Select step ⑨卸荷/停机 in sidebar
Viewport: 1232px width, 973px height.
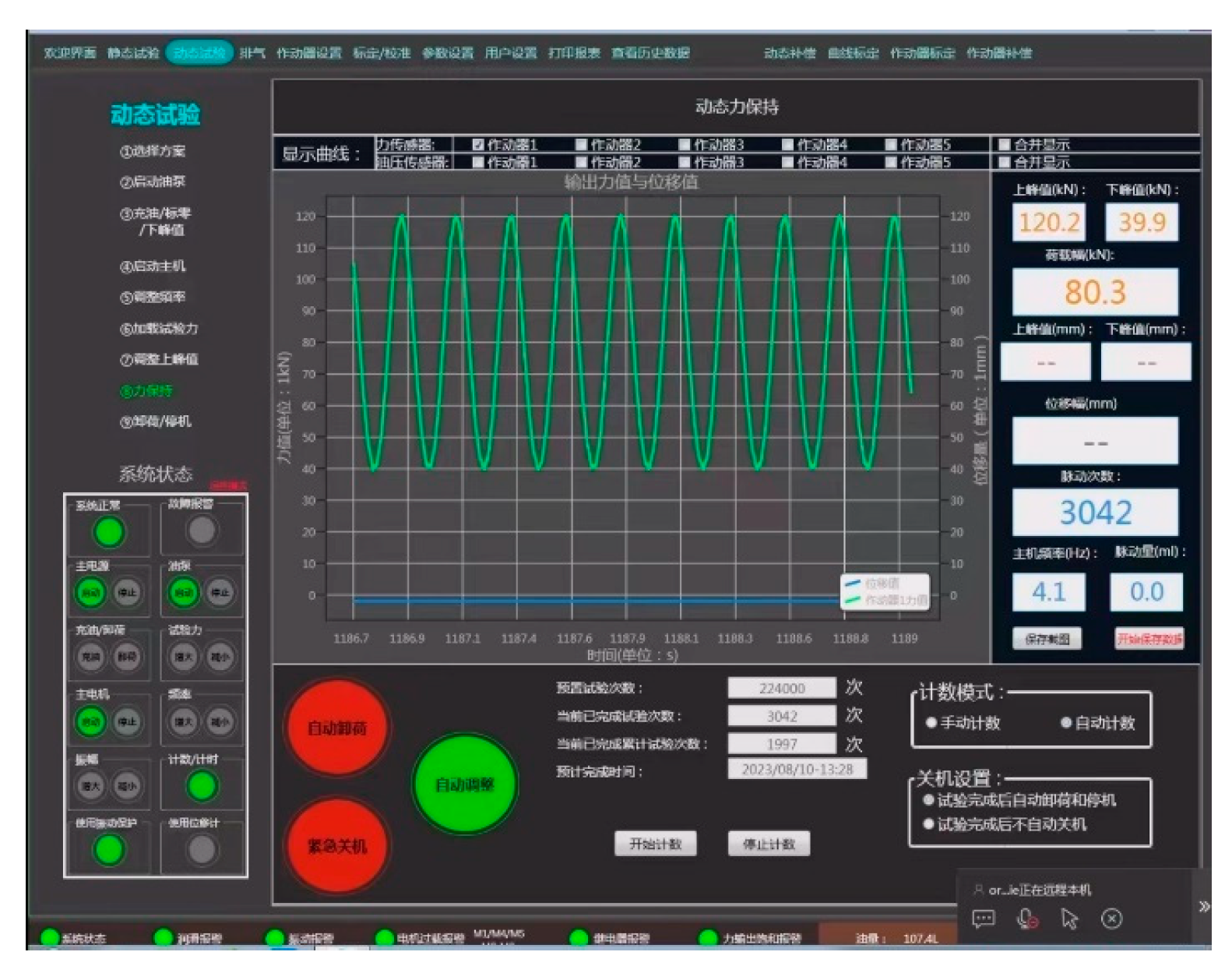click(156, 421)
